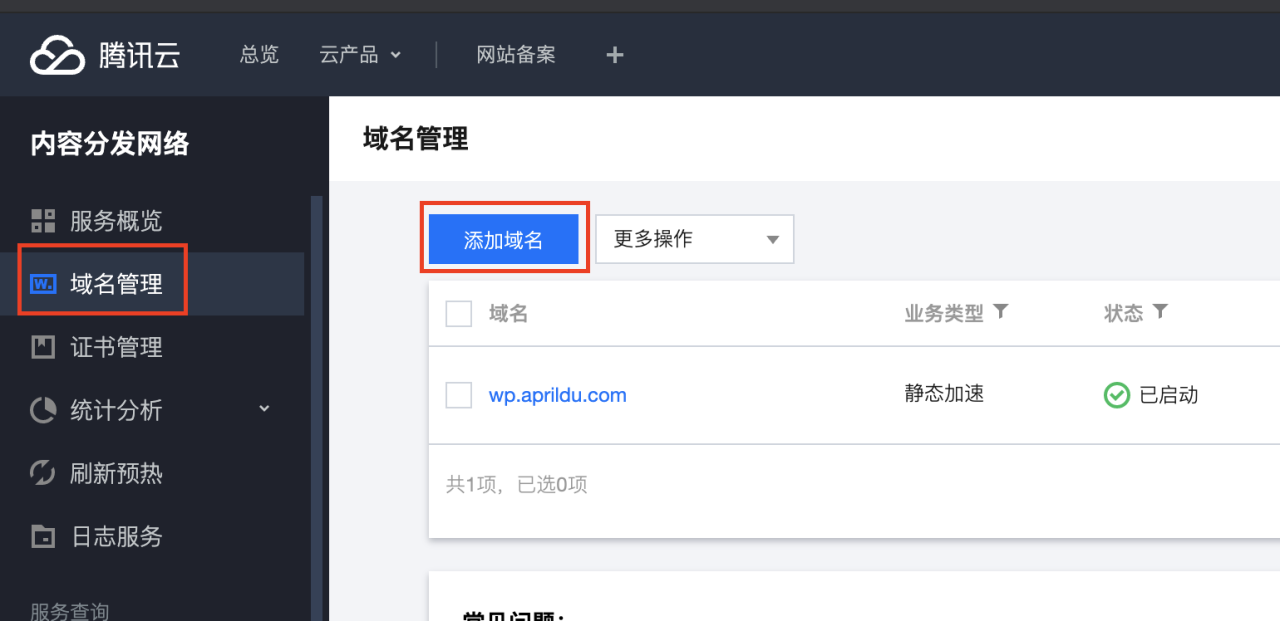Open the 网站备案 menu item

click(x=516, y=55)
